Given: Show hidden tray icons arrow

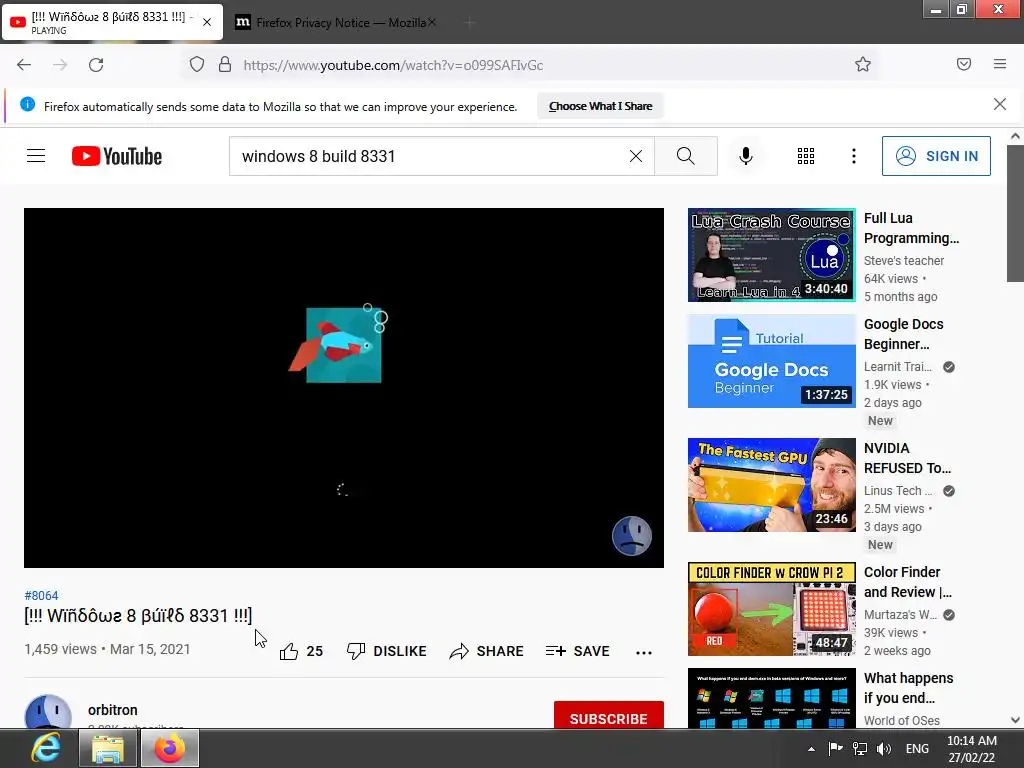Looking at the screenshot, I should pos(811,749).
